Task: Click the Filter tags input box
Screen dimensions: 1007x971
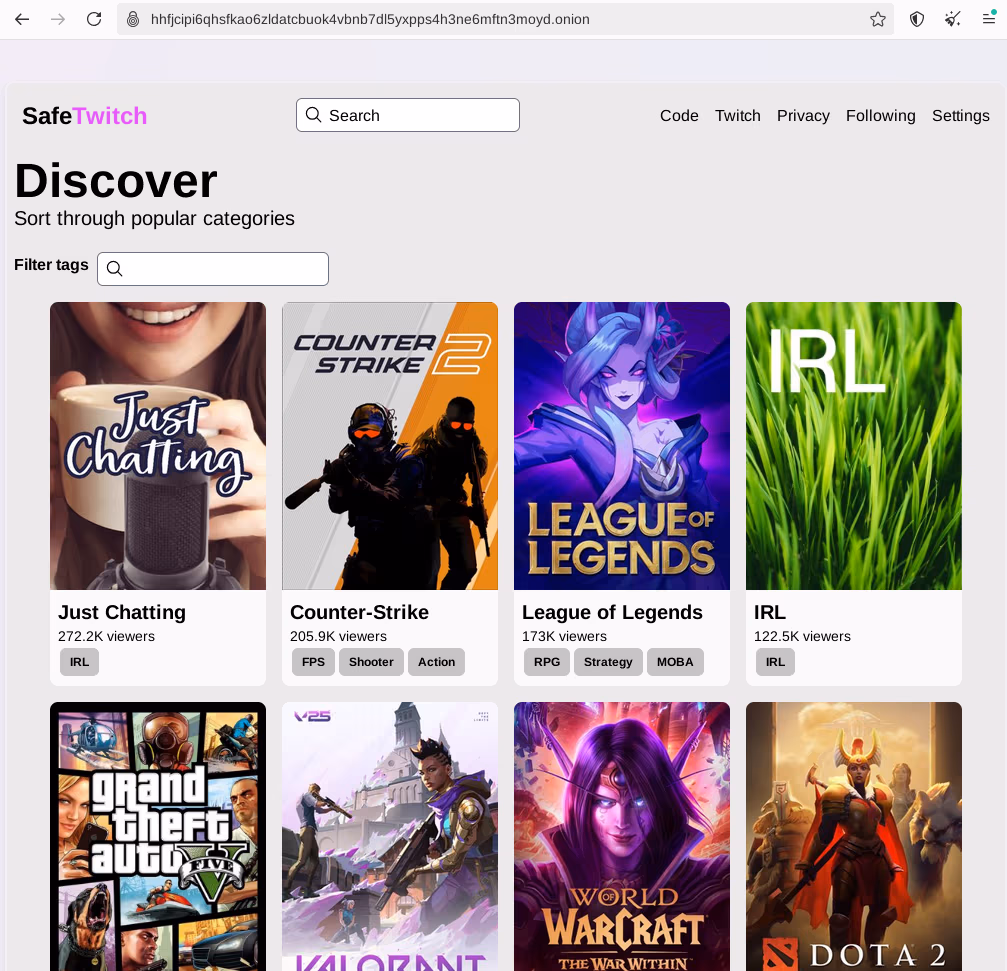Action: 225,269
